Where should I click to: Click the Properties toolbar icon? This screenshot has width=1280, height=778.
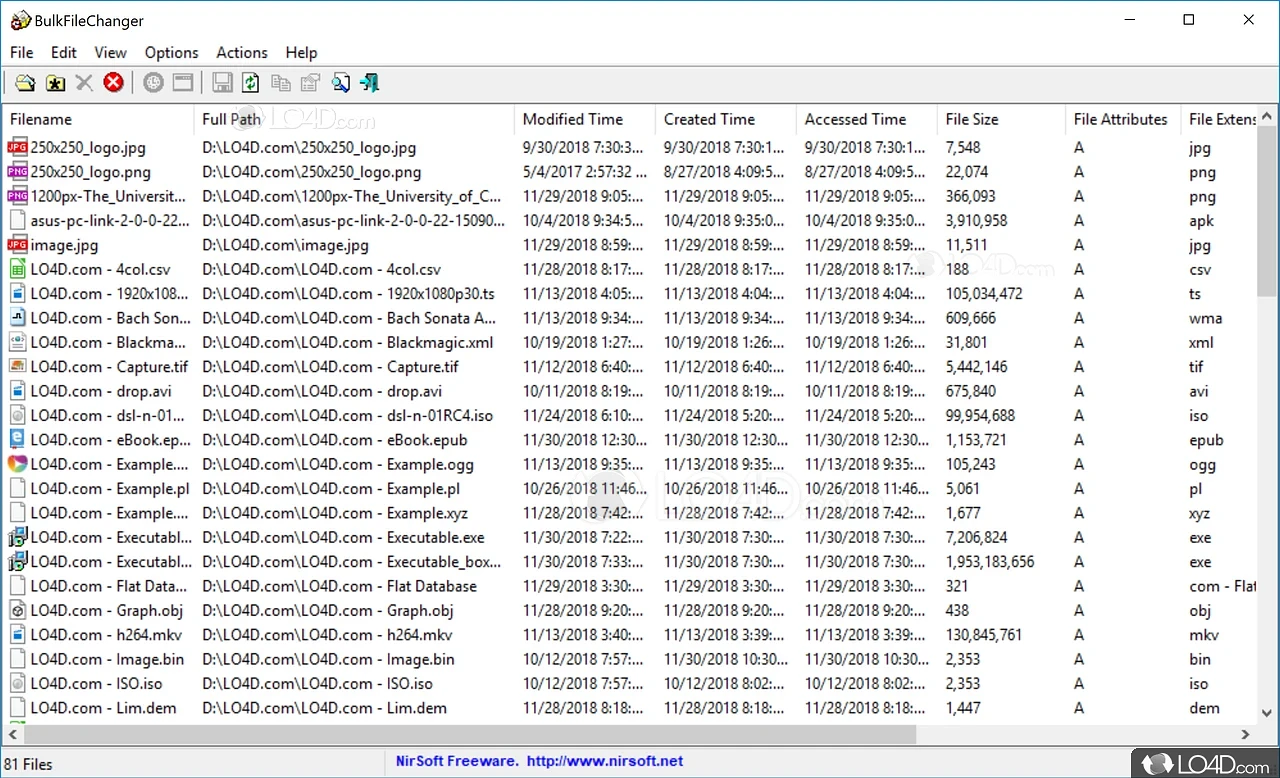311,83
